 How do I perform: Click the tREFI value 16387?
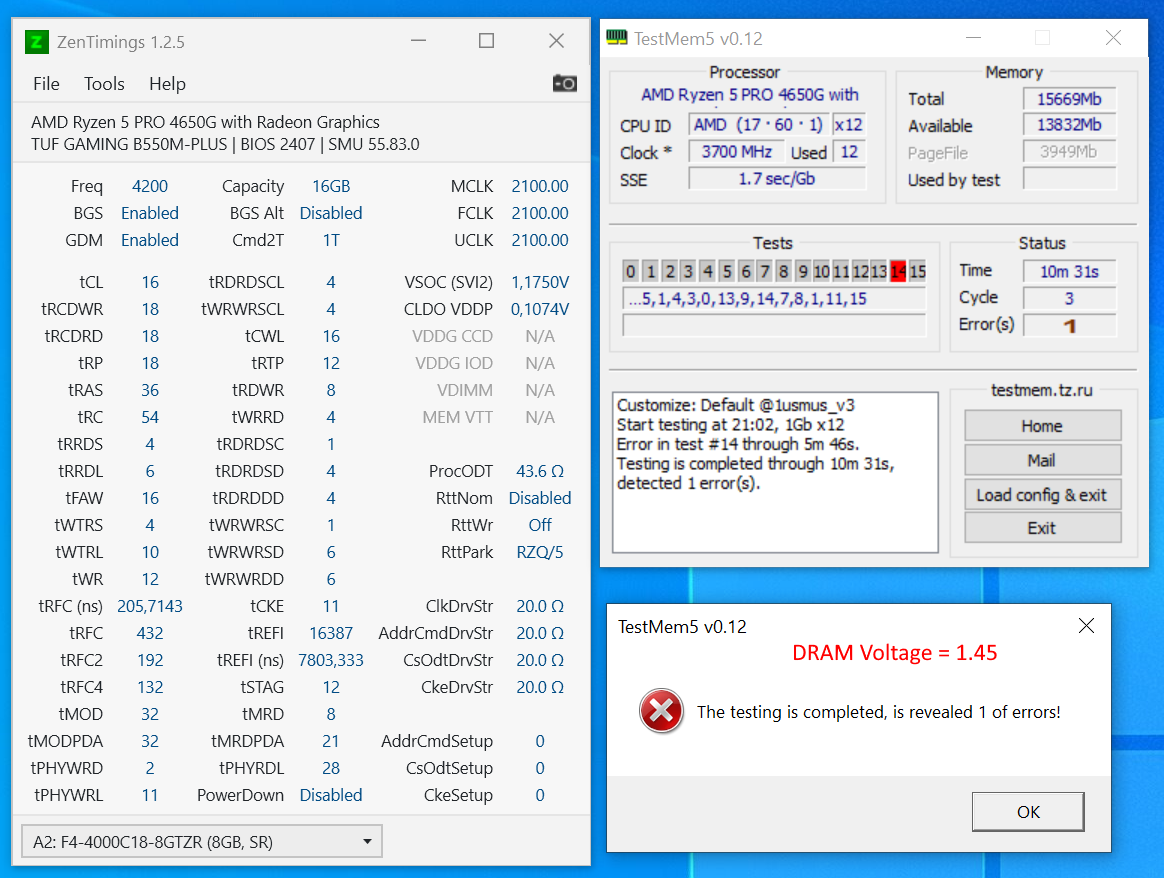331,633
